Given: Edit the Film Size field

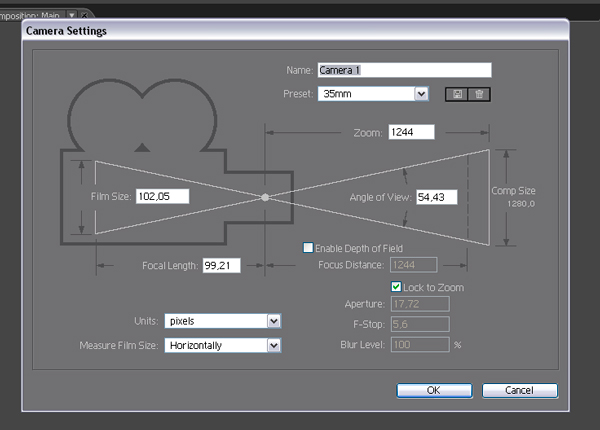Looking at the screenshot, I should 162,197.
